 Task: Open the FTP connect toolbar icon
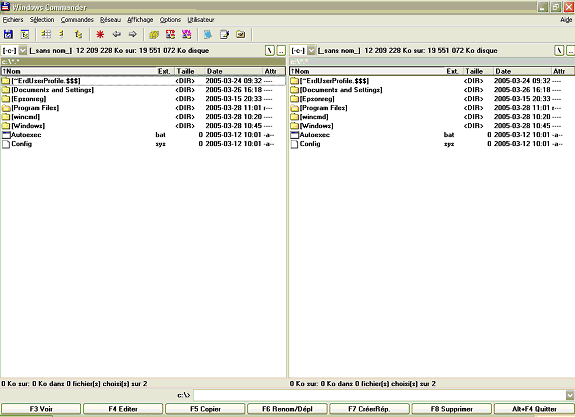pos(170,34)
